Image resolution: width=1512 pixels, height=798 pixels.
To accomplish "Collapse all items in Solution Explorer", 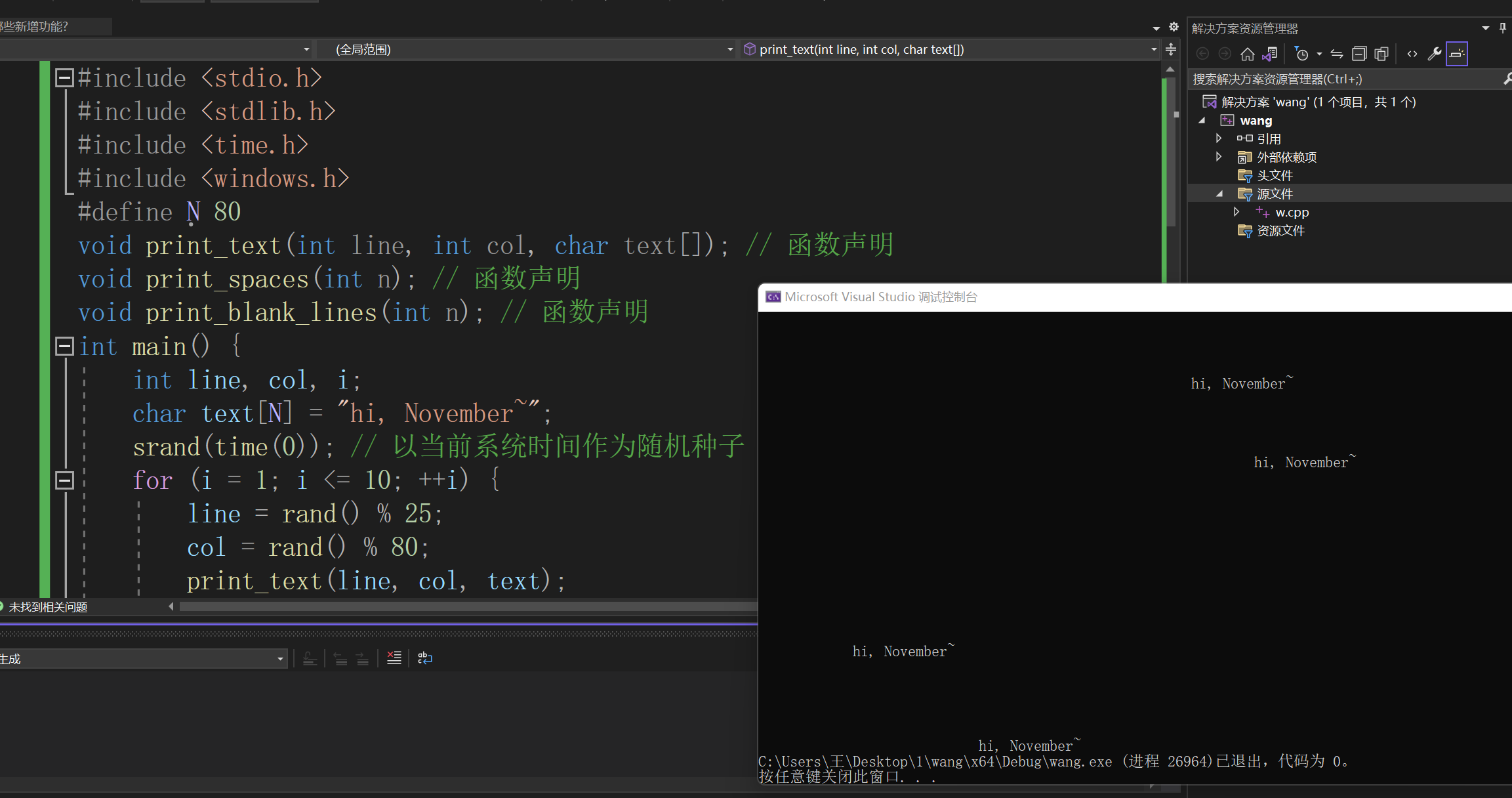I will (1359, 54).
